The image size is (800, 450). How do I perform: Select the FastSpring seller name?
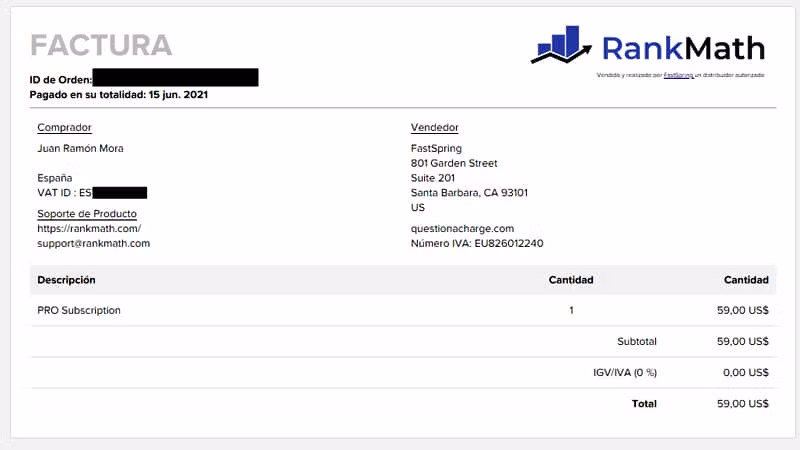click(436, 148)
